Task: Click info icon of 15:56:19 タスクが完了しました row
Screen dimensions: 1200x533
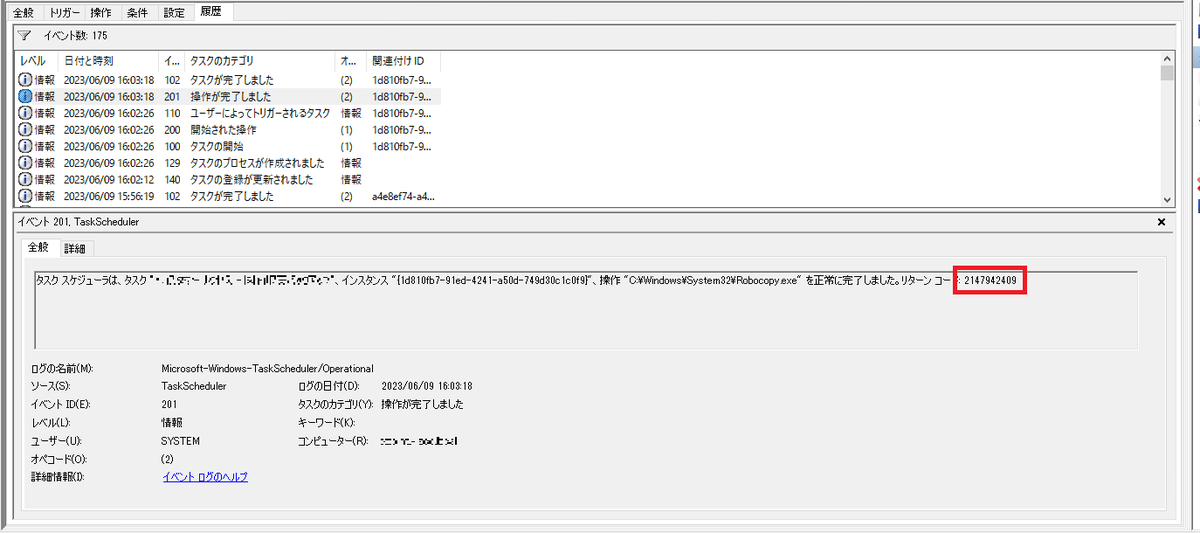Action: point(25,196)
